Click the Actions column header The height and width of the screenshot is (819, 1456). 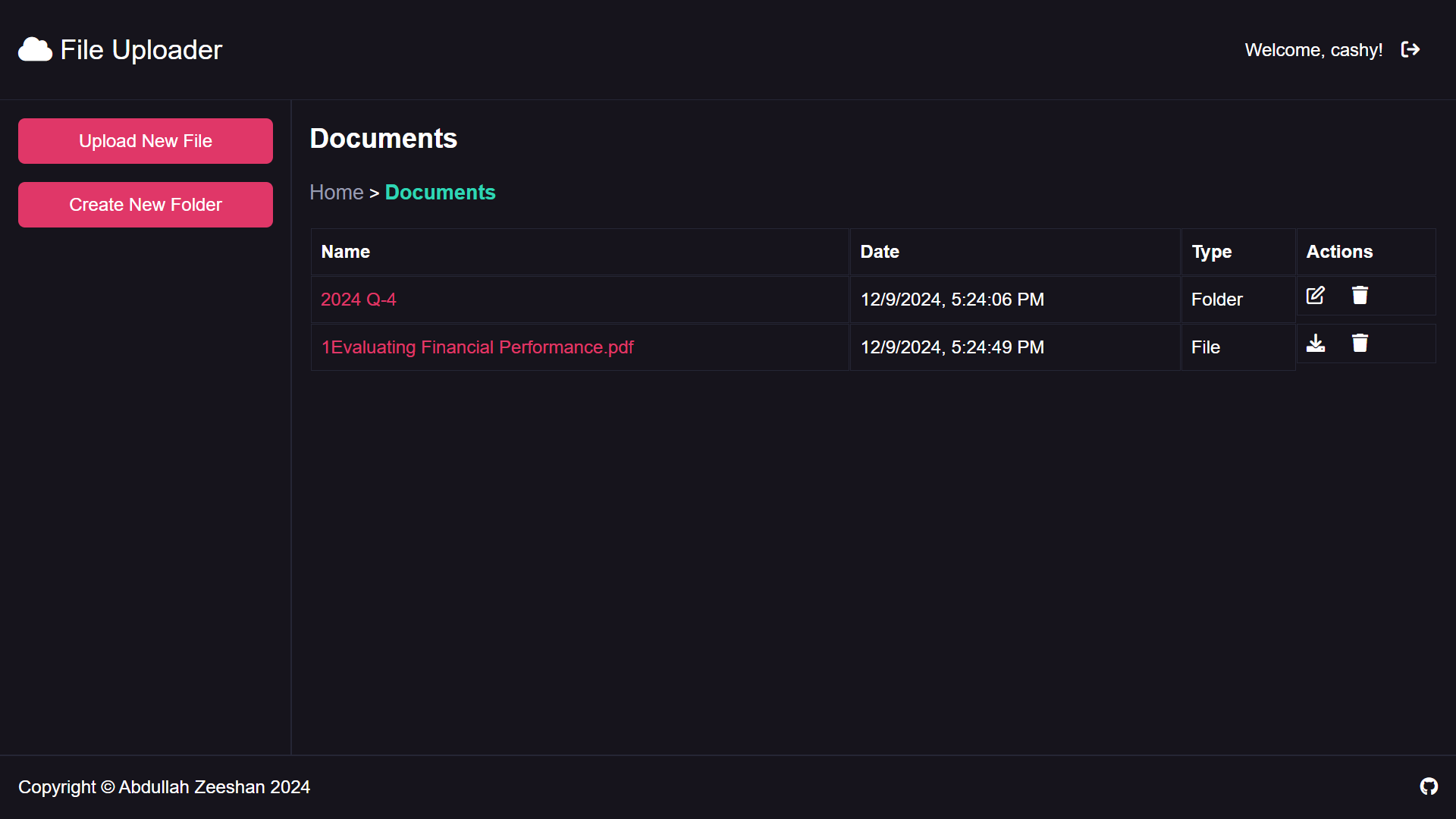[x=1338, y=252]
